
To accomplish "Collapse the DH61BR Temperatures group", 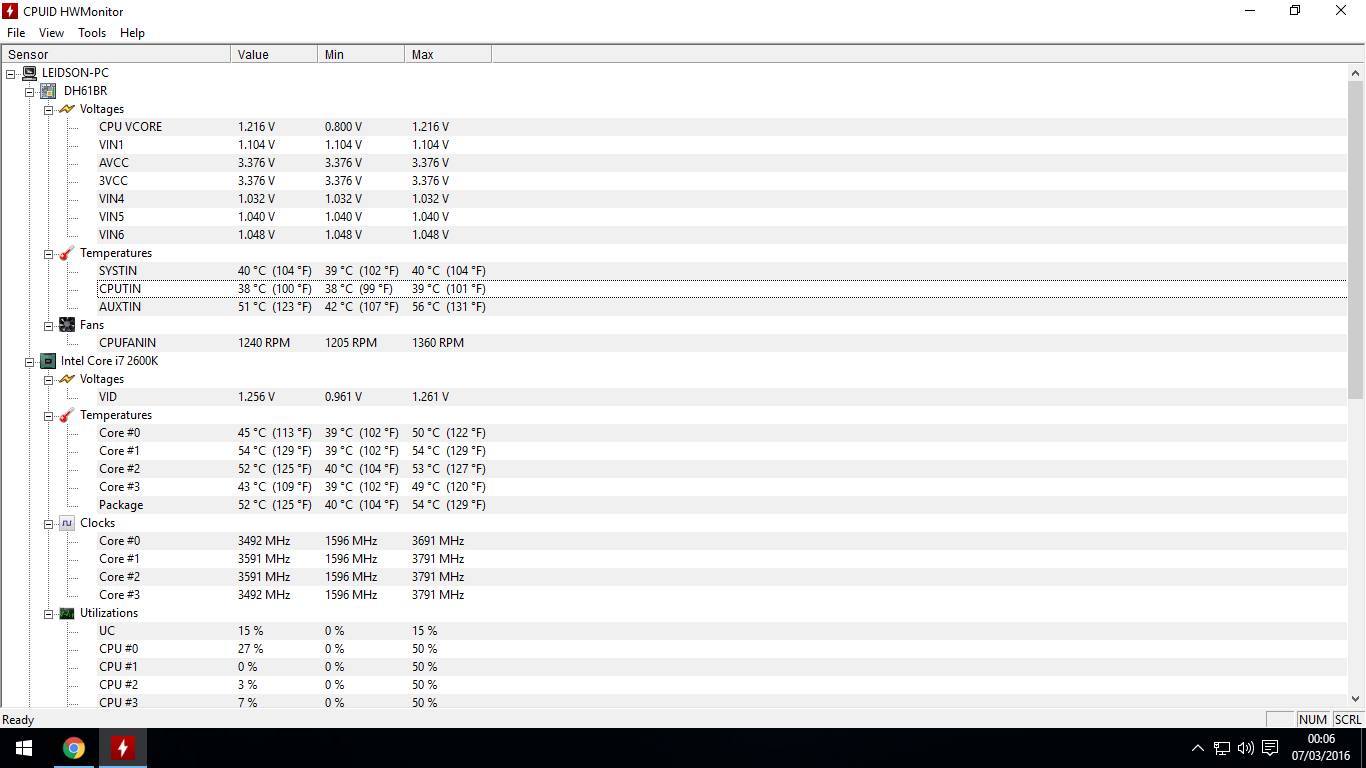I will click(48, 253).
